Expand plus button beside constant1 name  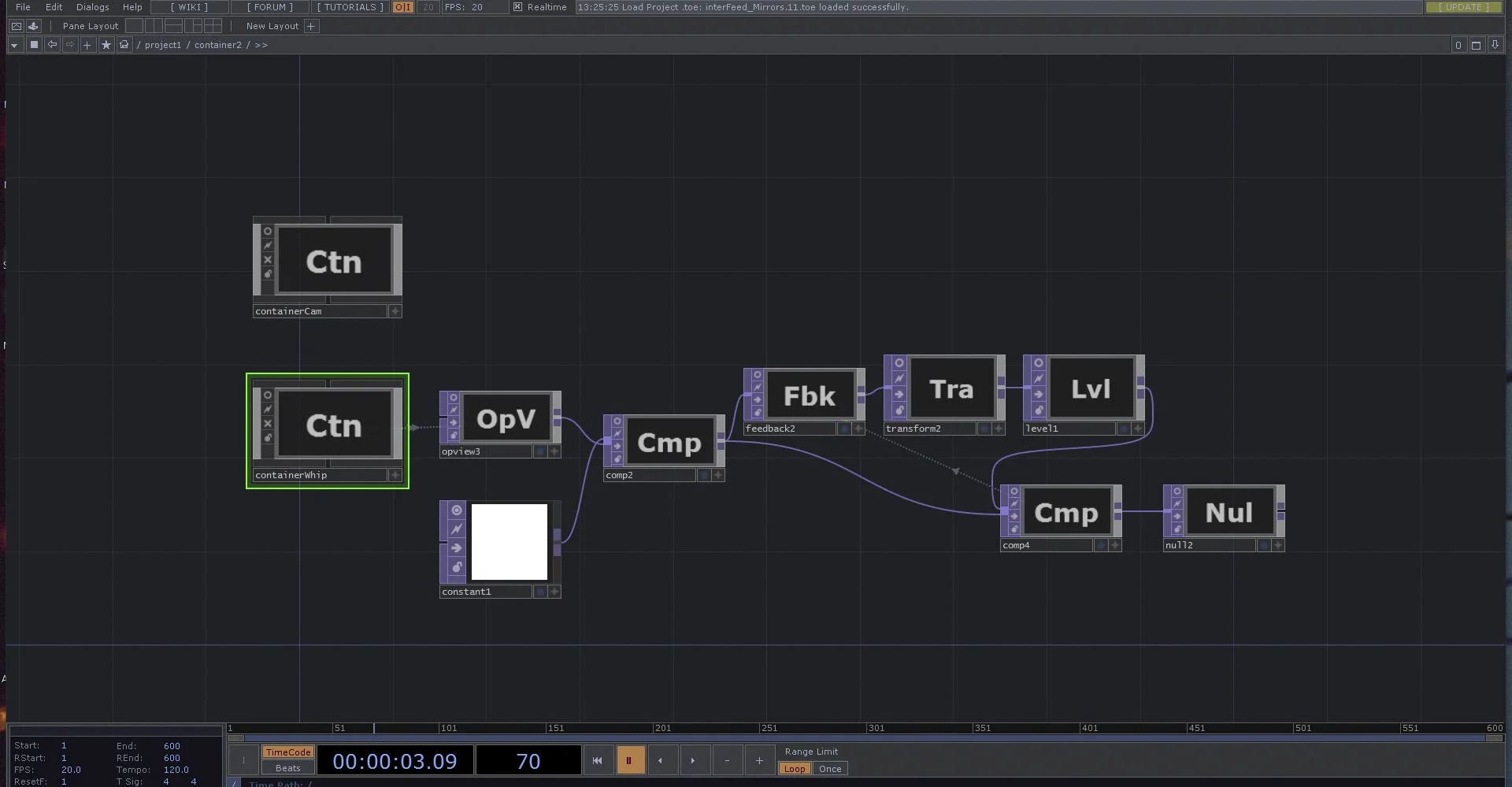click(x=554, y=592)
